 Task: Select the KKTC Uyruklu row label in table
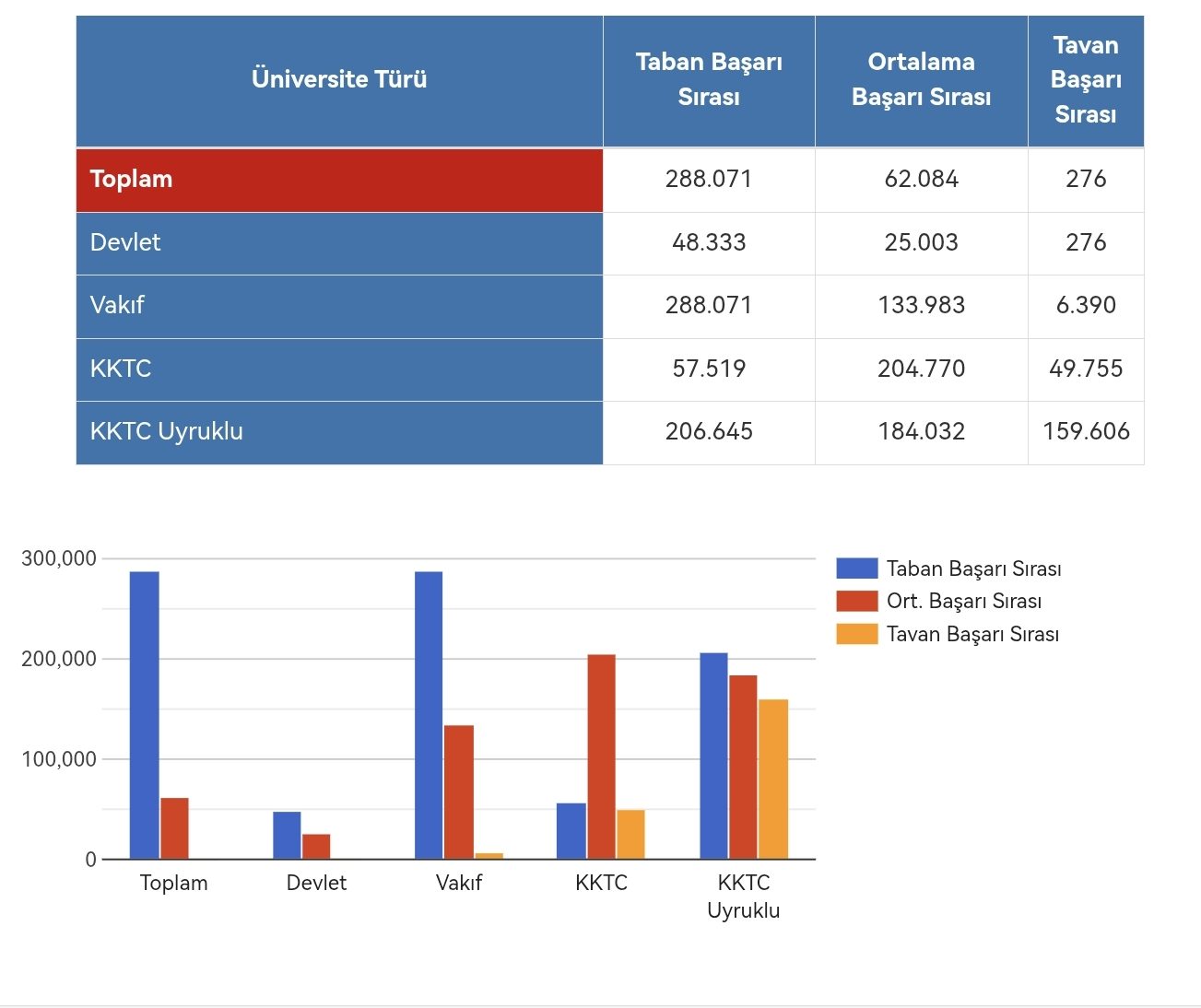pos(339,432)
